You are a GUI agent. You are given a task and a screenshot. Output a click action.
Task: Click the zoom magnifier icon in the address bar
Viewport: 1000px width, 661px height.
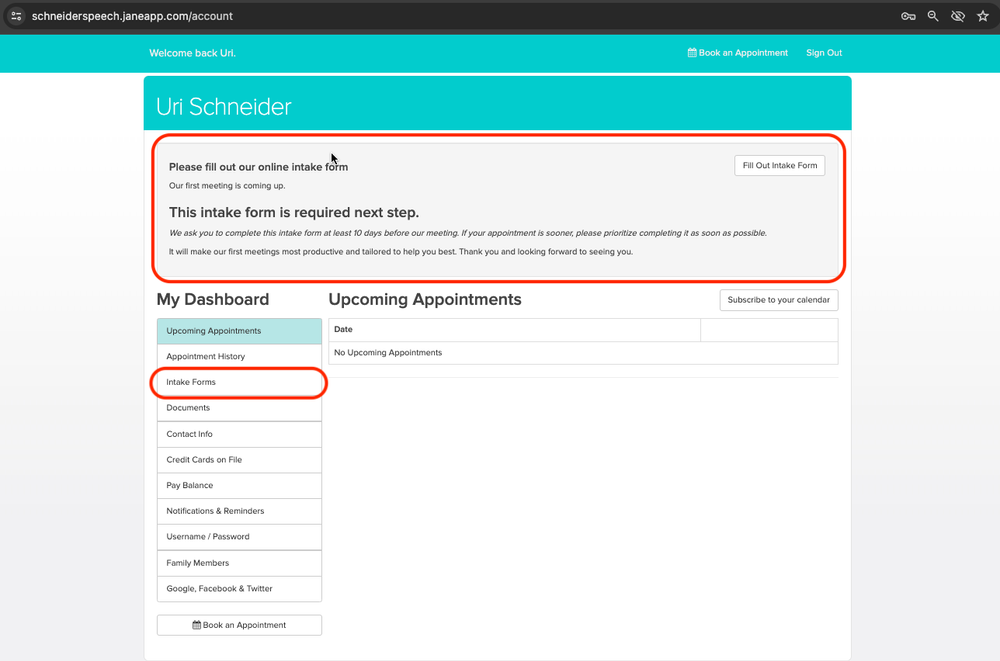point(932,16)
